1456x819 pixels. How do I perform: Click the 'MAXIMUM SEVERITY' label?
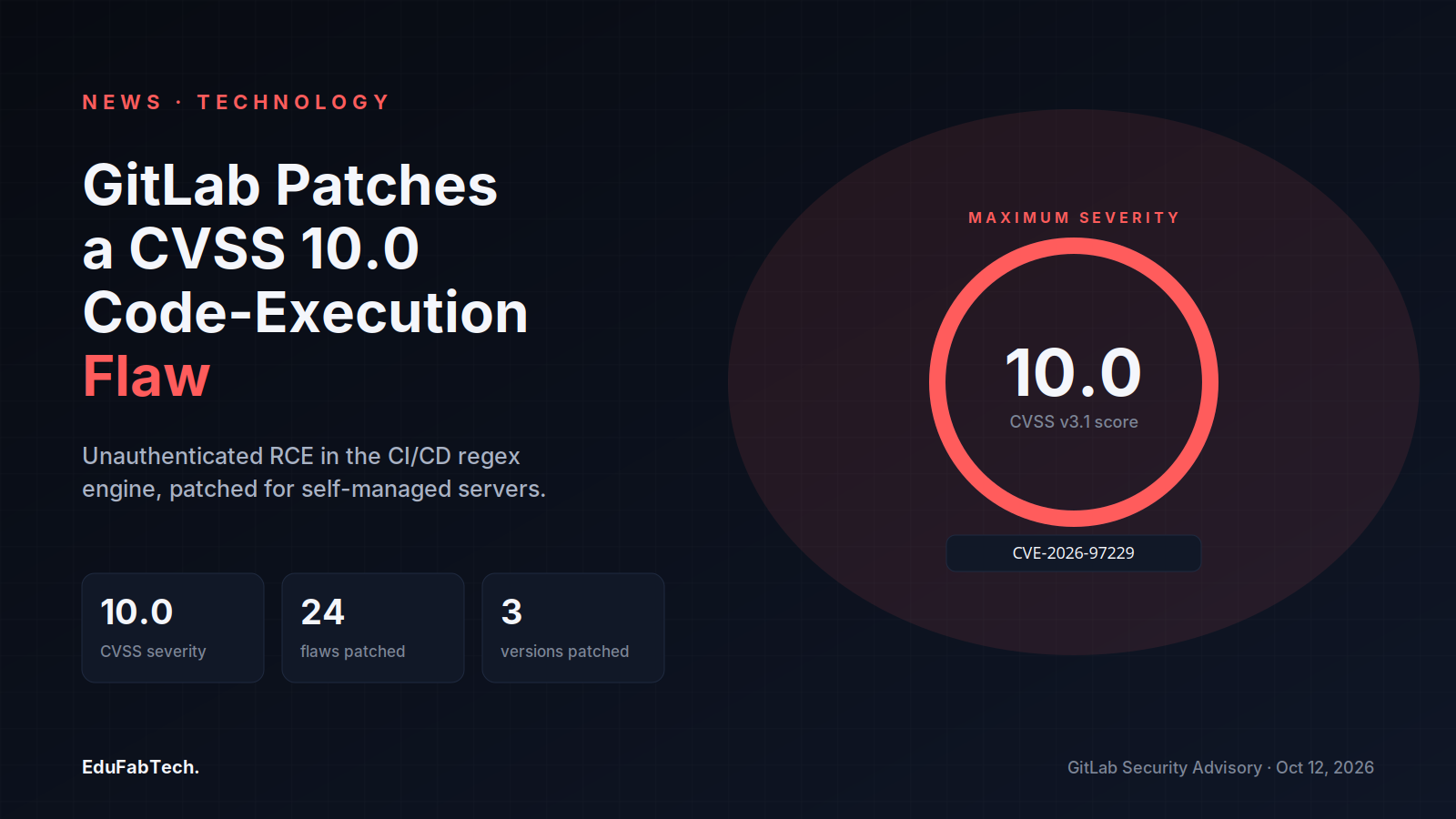[1074, 217]
